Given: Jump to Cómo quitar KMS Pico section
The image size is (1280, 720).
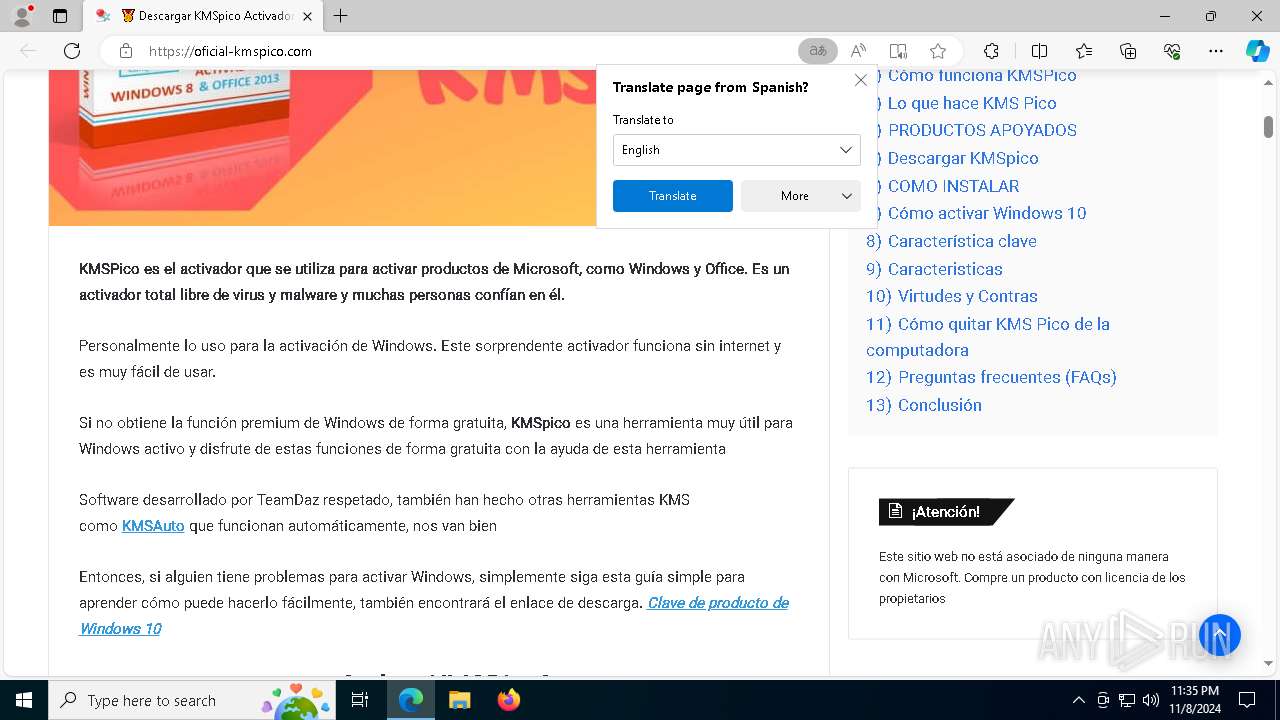Looking at the screenshot, I should (988, 337).
